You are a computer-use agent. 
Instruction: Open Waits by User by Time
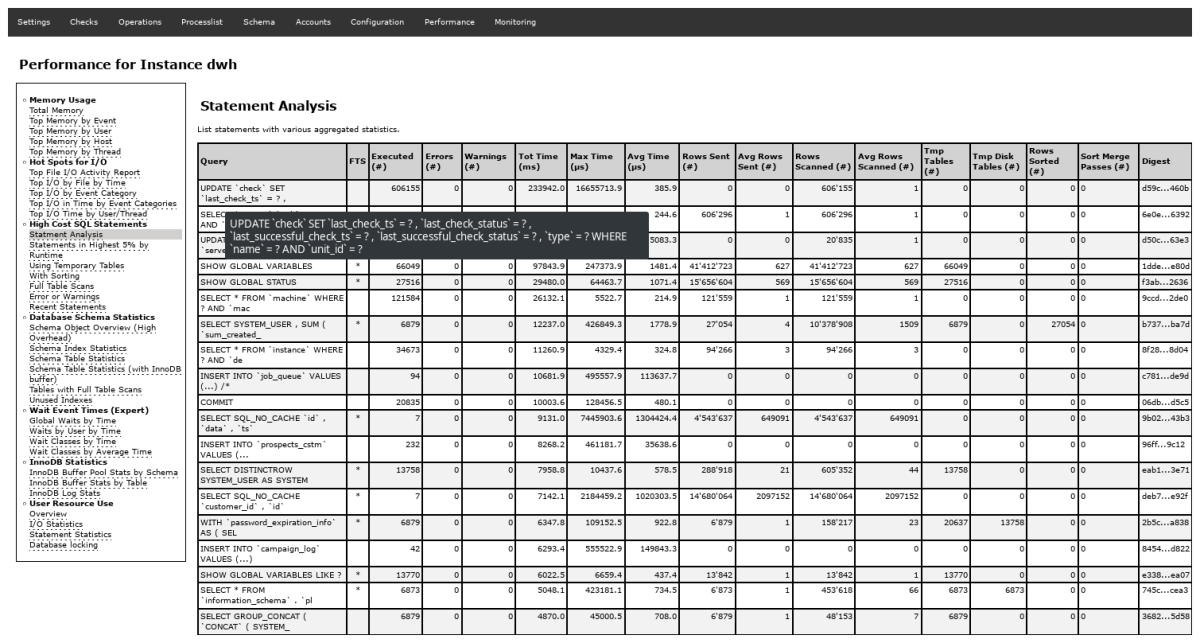click(77, 430)
